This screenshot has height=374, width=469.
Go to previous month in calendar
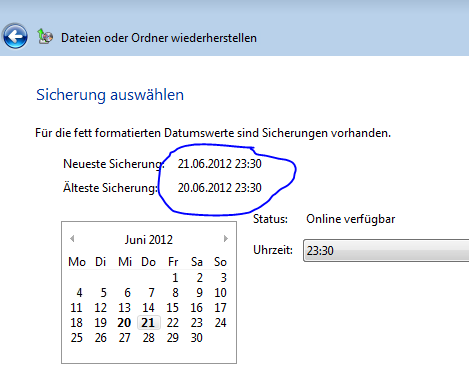(72, 239)
